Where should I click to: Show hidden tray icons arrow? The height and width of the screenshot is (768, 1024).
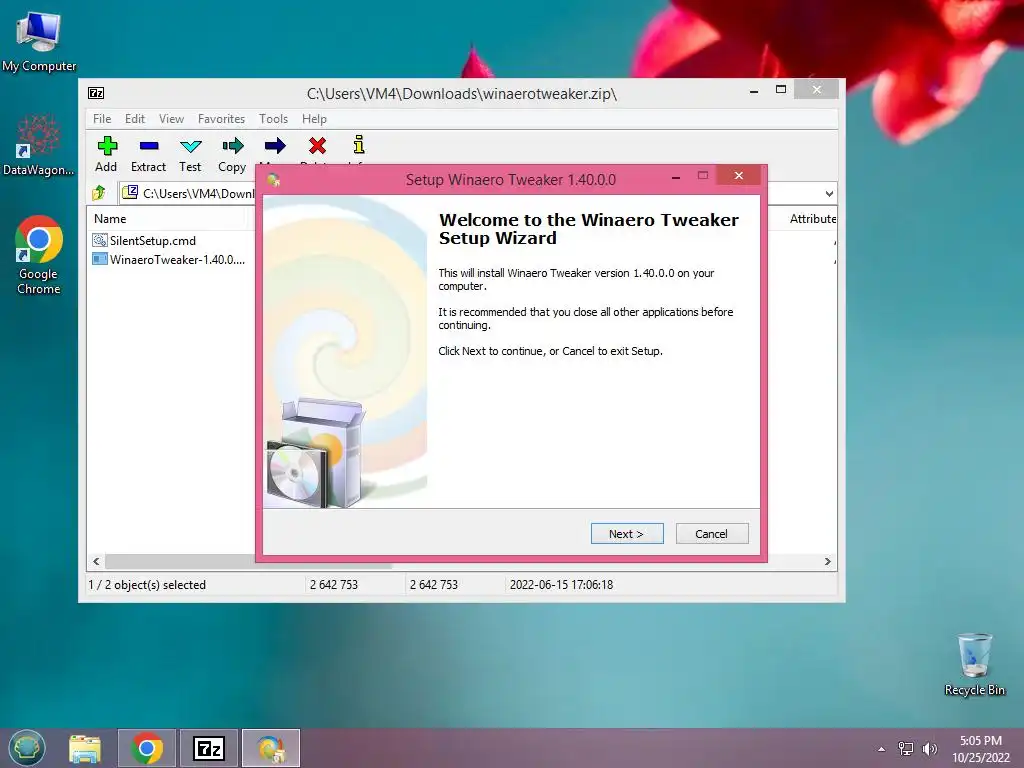click(x=882, y=749)
